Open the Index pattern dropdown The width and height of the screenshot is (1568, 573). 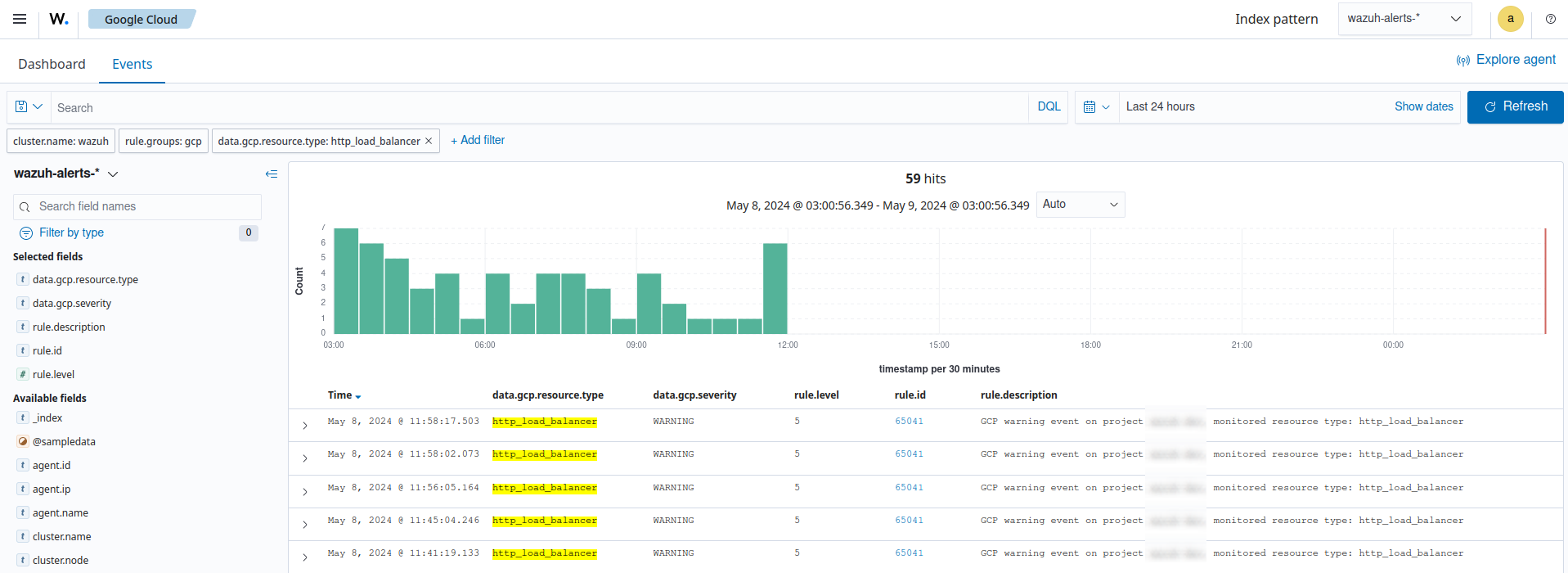tap(1404, 19)
